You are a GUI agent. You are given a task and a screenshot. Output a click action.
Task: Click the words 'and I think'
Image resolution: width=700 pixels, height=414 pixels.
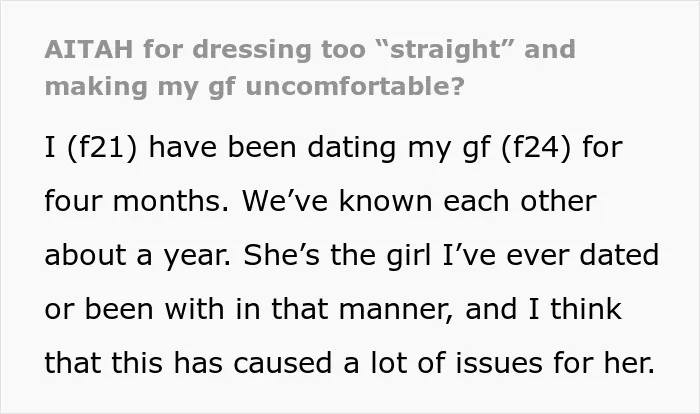click(x=543, y=309)
